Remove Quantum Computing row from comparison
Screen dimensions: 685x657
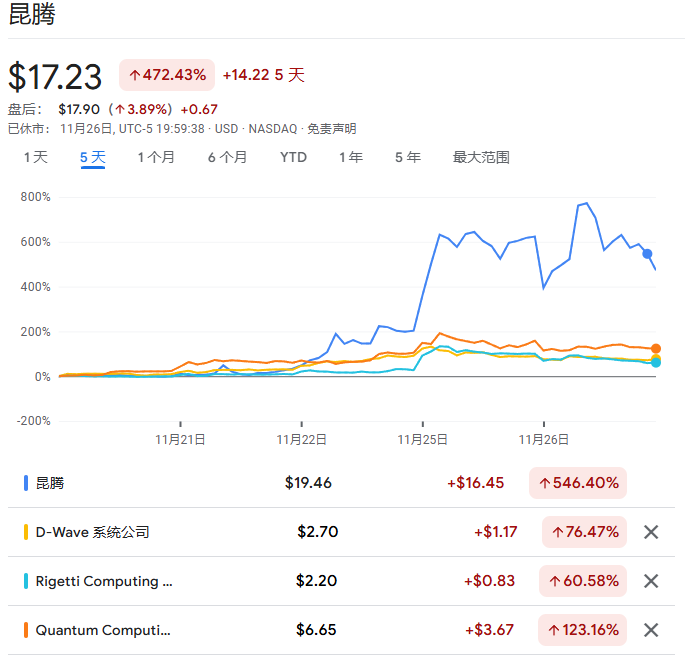(651, 630)
